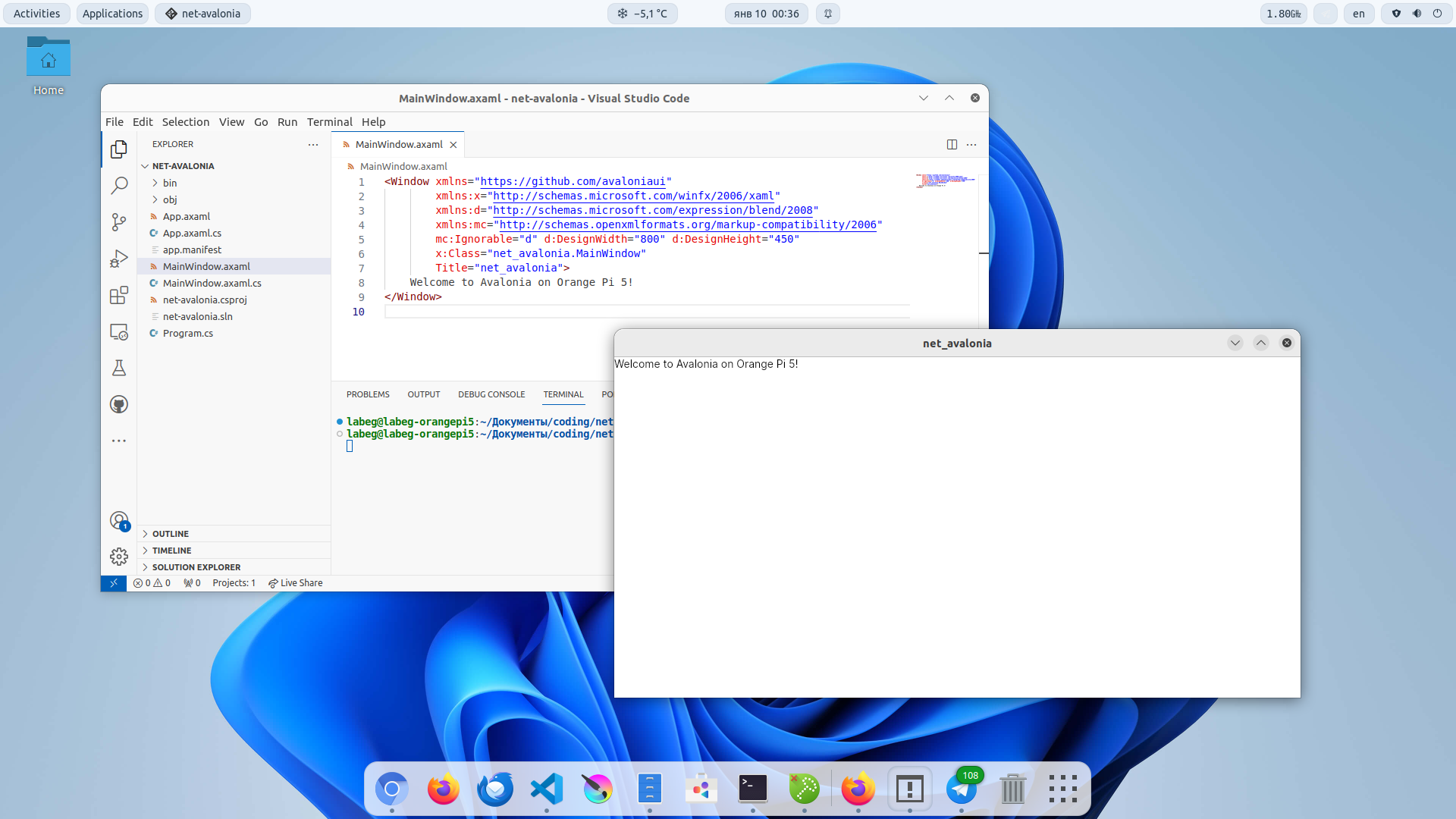
Task: Open the Accounts menu in VS Code
Action: pos(119,521)
